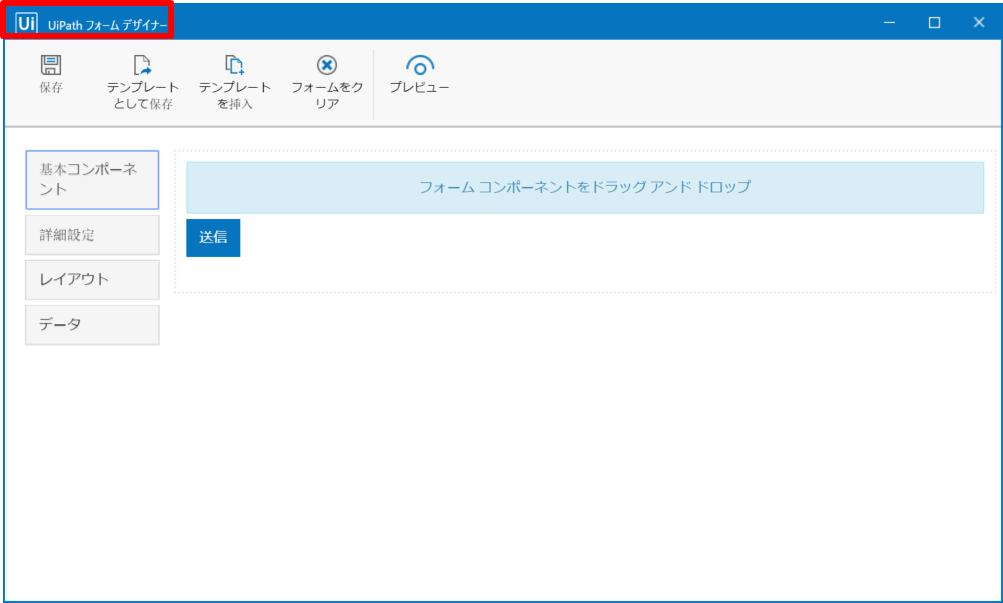This screenshot has height=603, width=1003.
Task: Expand the データ component panel
Action: click(x=92, y=325)
